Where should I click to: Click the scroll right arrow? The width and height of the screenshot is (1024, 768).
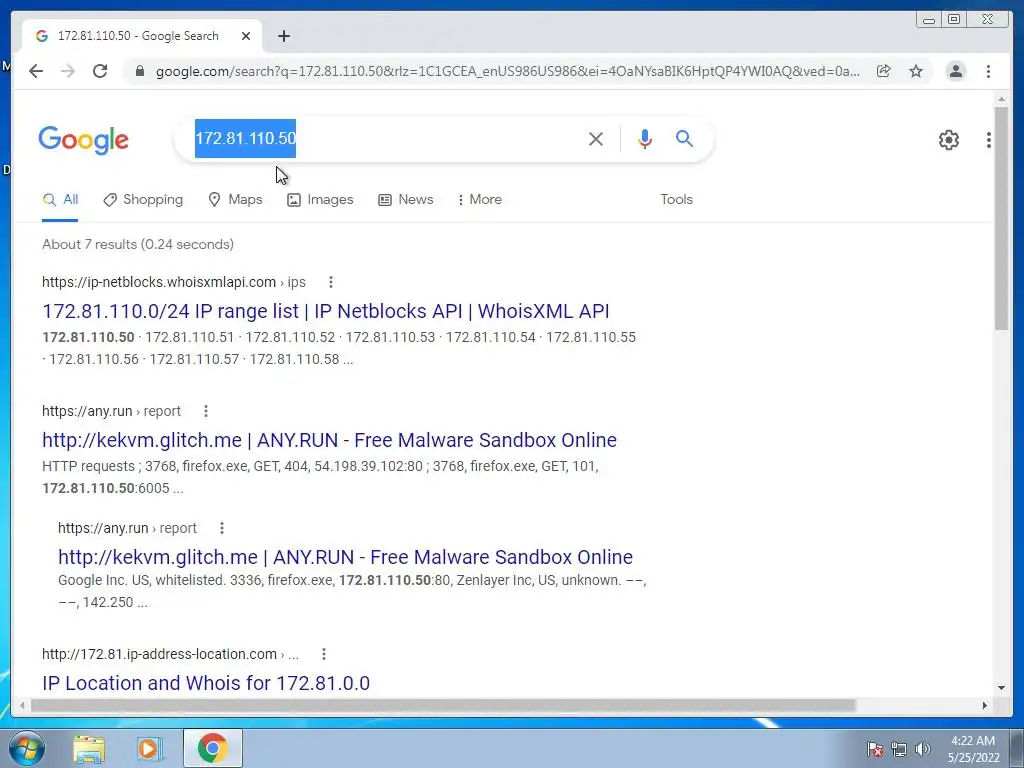[x=985, y=705]
